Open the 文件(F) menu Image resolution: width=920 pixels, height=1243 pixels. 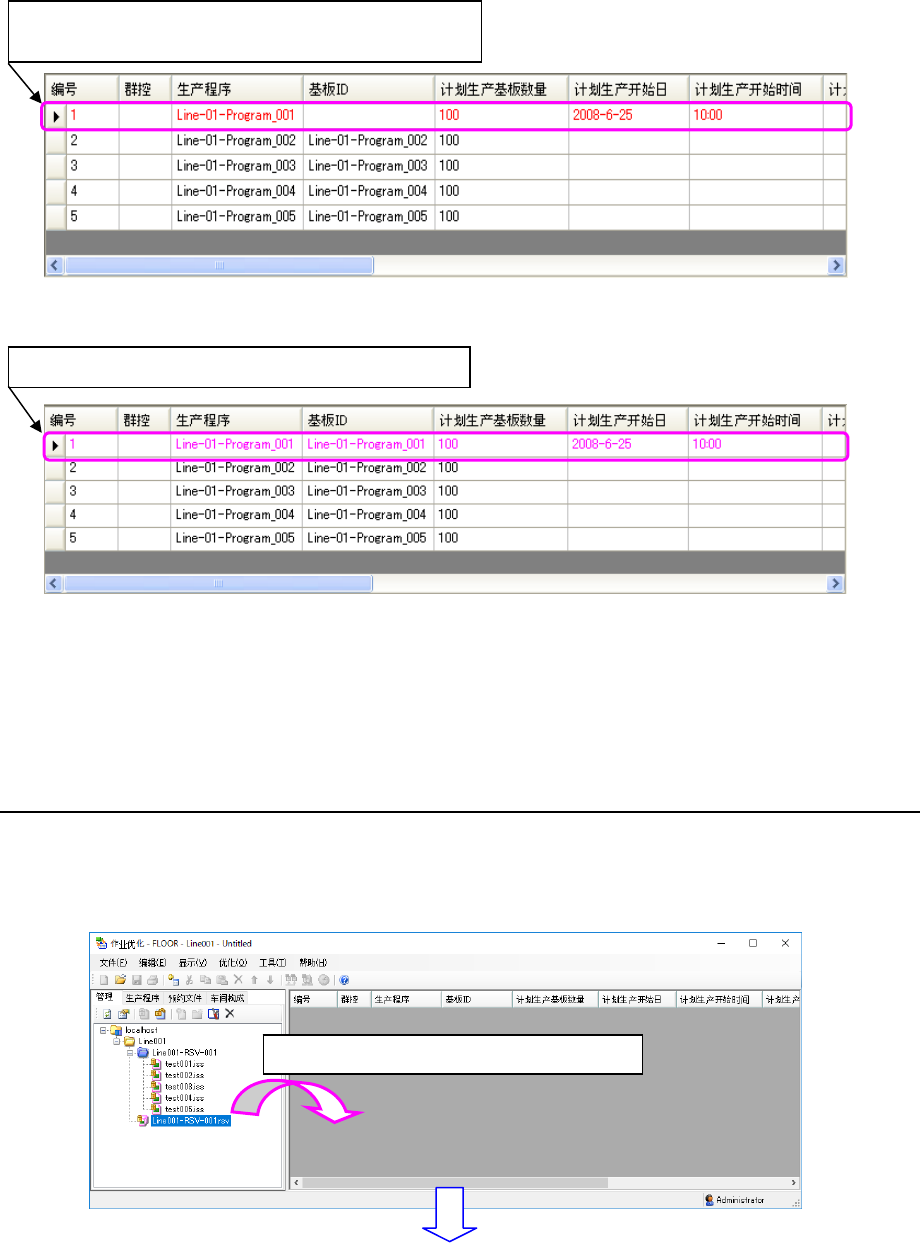(113, 963)
